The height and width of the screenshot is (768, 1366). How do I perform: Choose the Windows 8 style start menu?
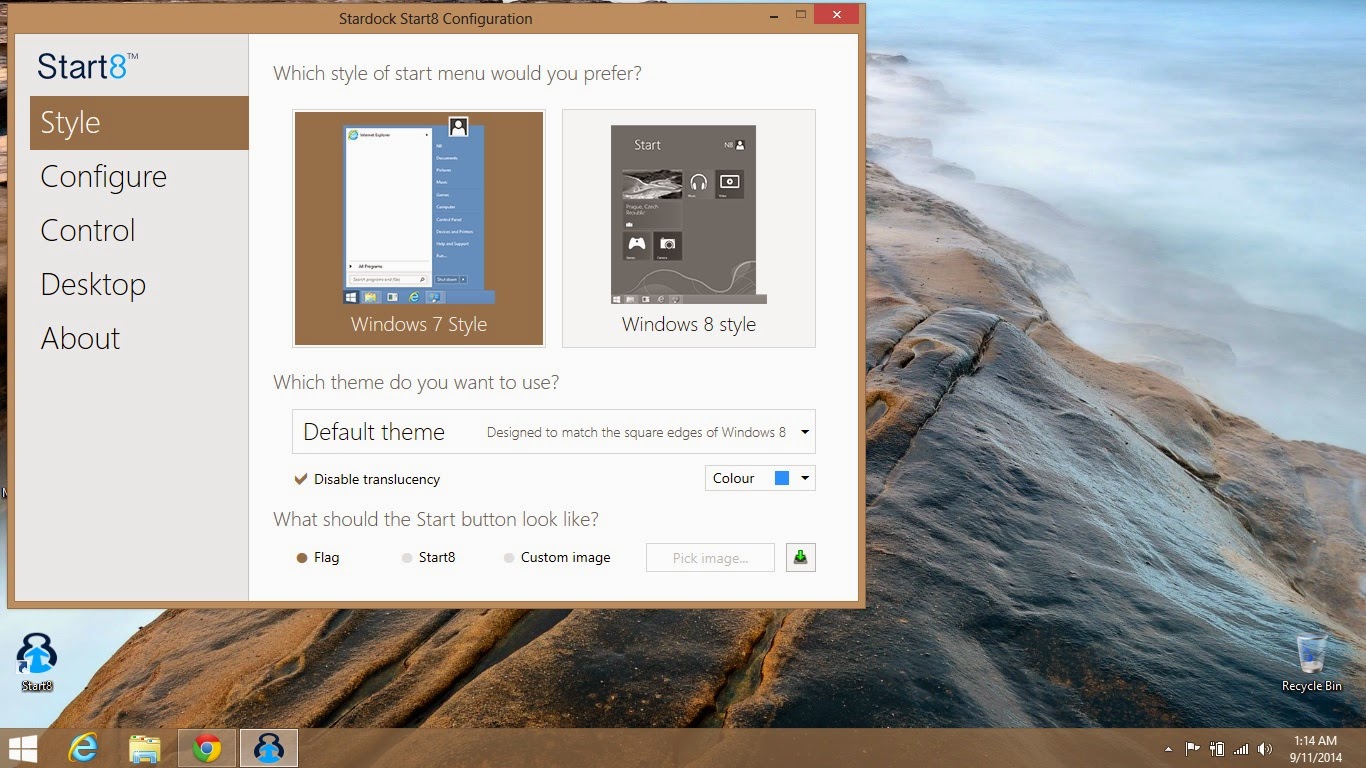click(689, 228)
